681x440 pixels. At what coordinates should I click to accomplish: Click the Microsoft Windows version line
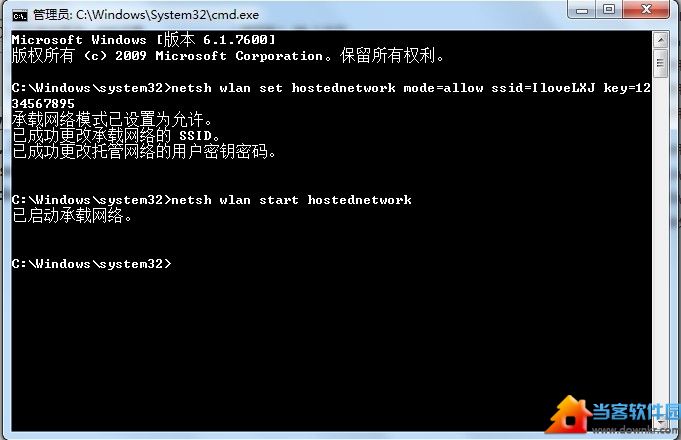143,40
